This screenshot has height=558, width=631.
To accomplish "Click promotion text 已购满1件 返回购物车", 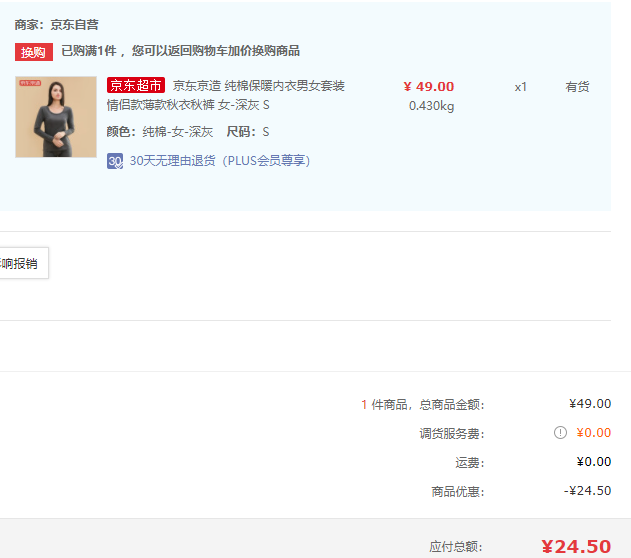I will tap(181, 51).
